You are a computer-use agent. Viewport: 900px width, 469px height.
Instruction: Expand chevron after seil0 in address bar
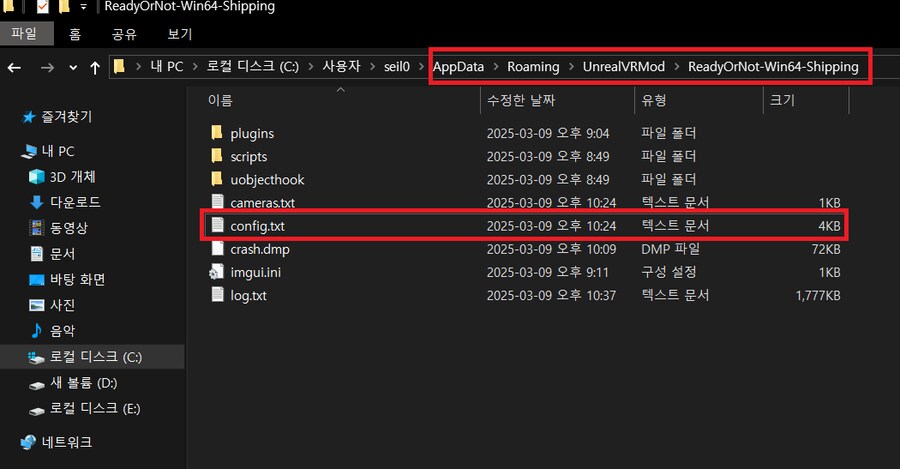pos(422,67)
